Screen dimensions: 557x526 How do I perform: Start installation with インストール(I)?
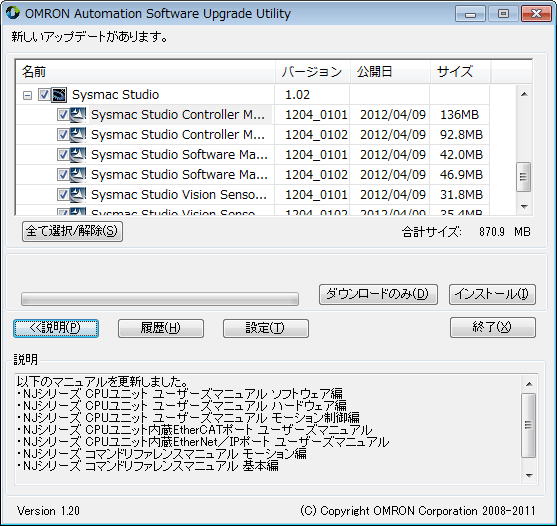point(492,294)
